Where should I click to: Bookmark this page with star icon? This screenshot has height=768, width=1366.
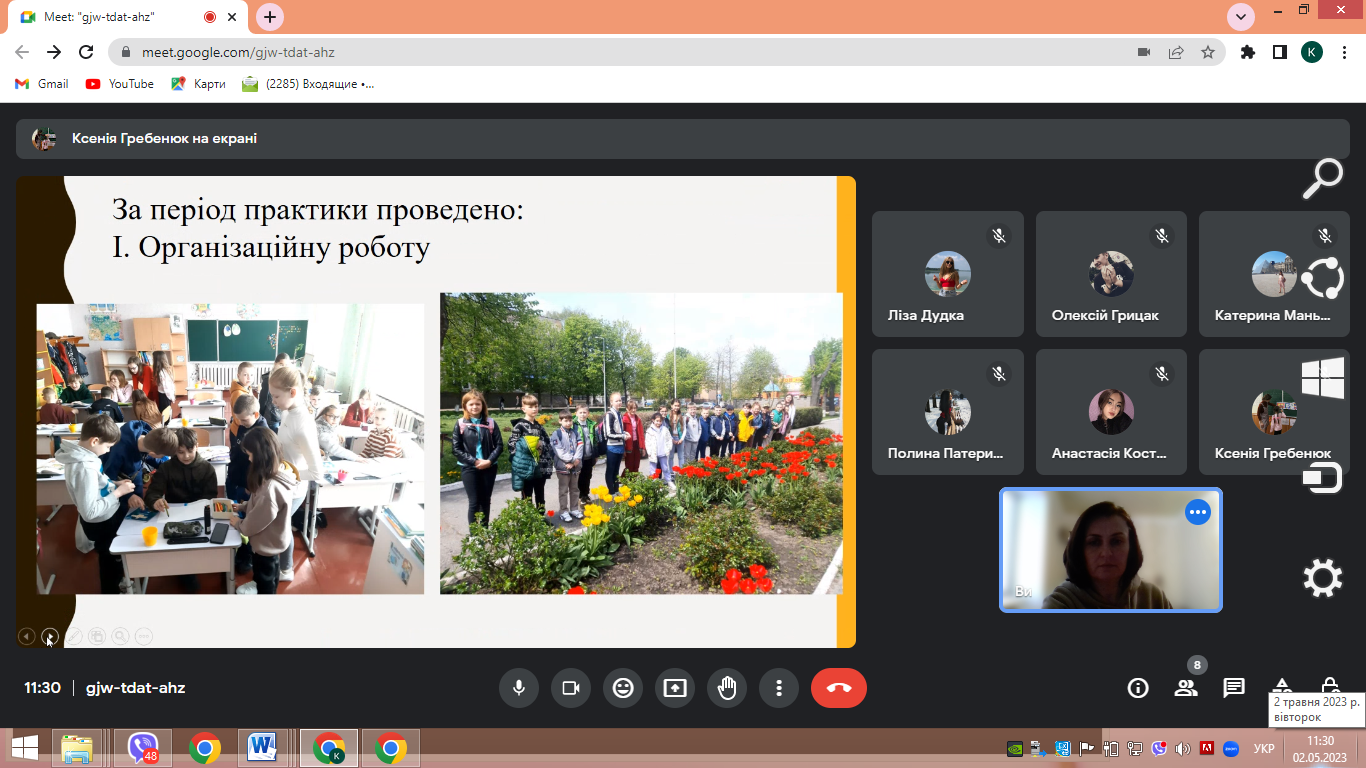[1208, 52]
